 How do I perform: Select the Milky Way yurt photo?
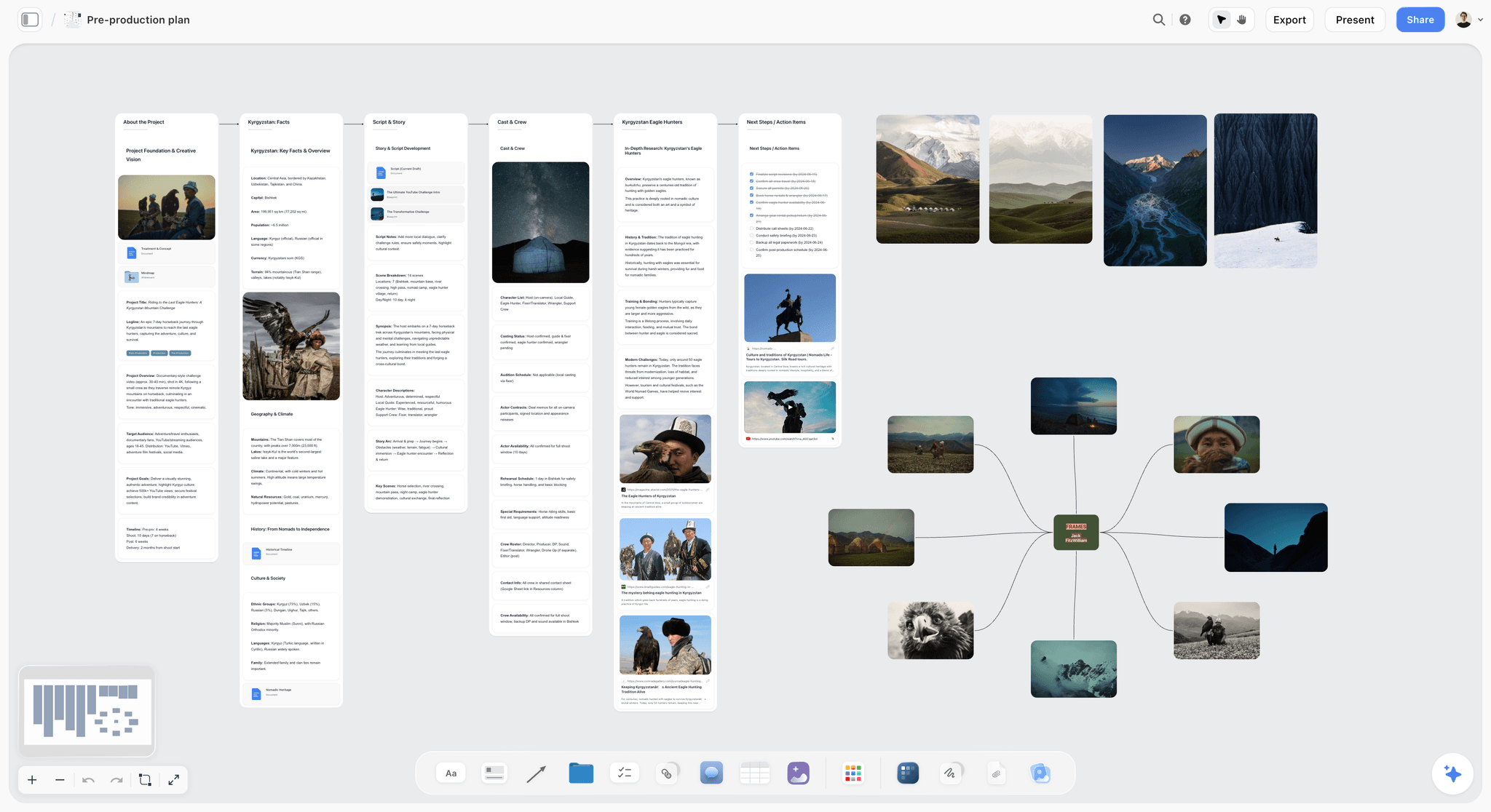(x=540, y=222)
